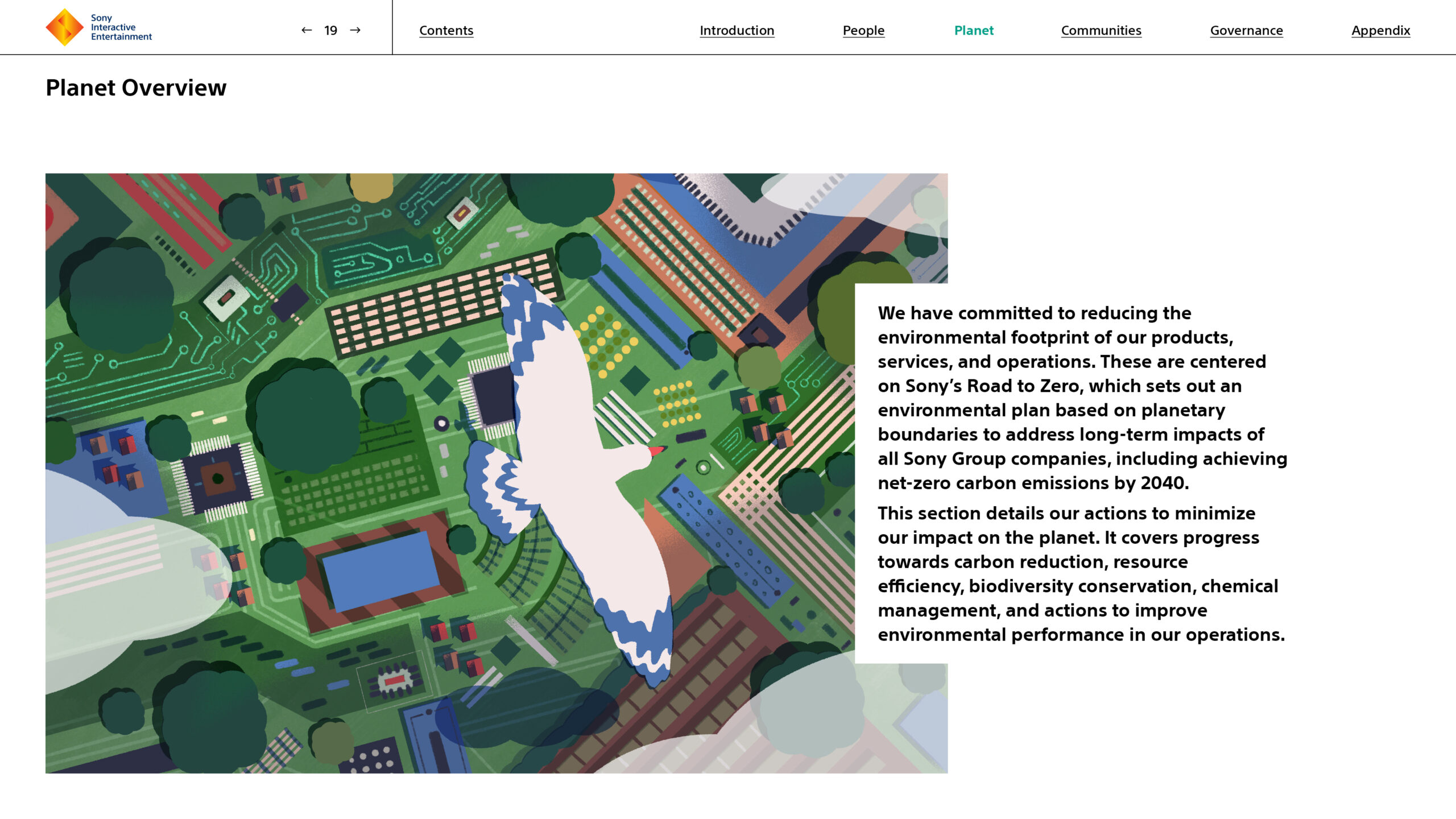Open the Contents link

[x=446, y=31]
